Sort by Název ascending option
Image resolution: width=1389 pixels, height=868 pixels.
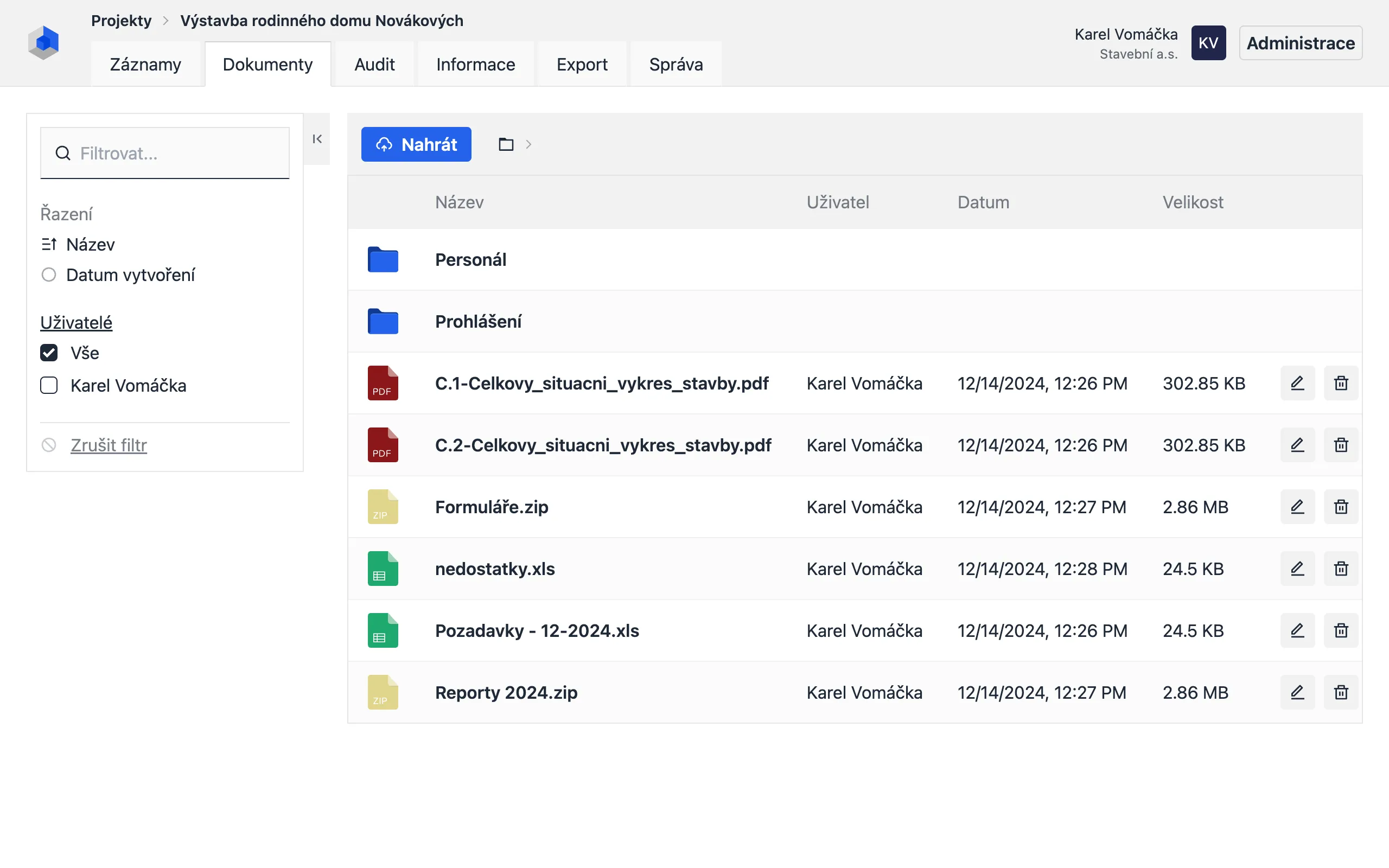[78, 245]
